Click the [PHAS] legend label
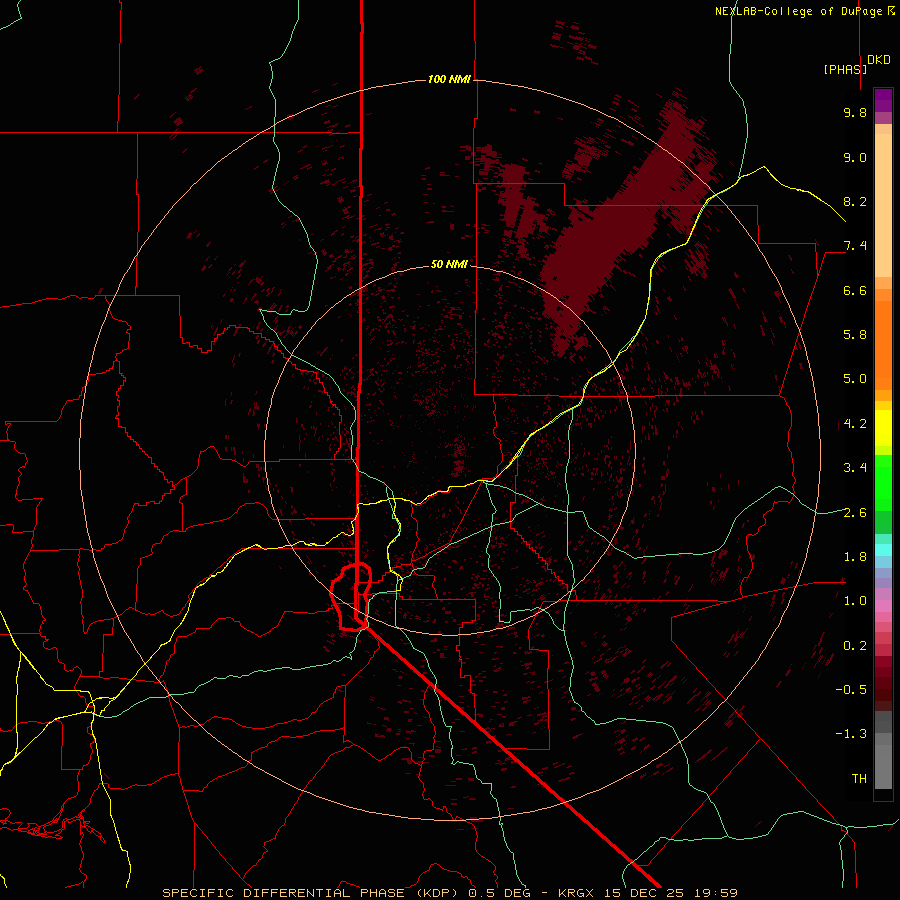This screenshot has height=900, width=900. [845, 69]
